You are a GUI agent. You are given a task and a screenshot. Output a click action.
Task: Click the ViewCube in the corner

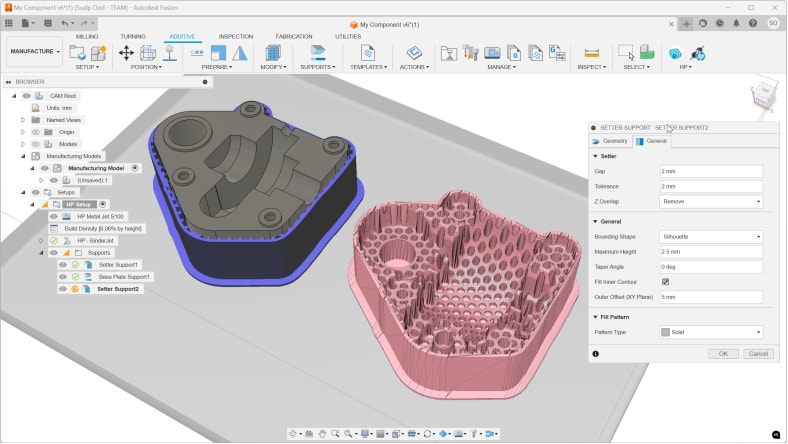(x=763, y=96)
